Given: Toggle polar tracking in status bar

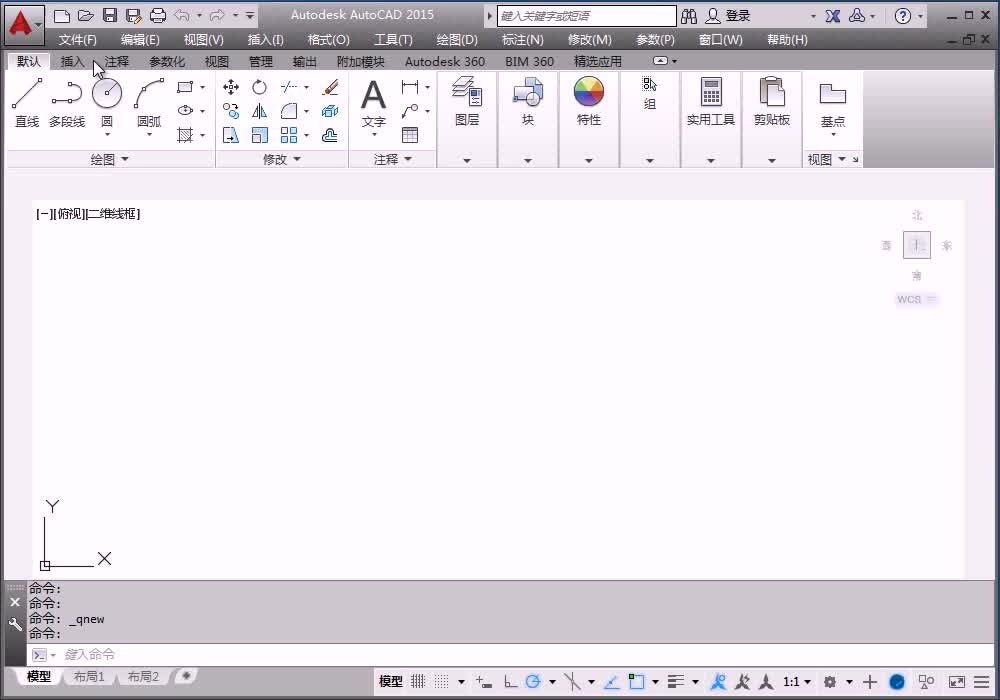Looking at the screenshot, I should 533,682.
